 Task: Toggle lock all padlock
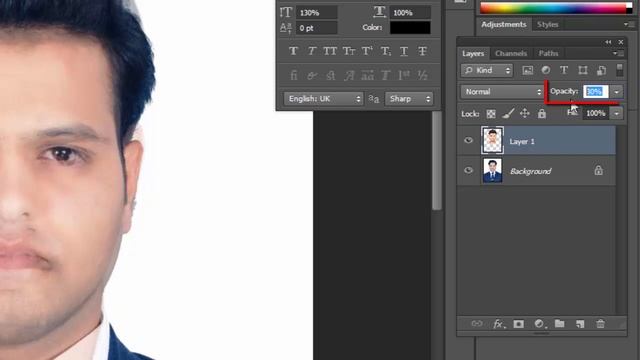(542, 113)
